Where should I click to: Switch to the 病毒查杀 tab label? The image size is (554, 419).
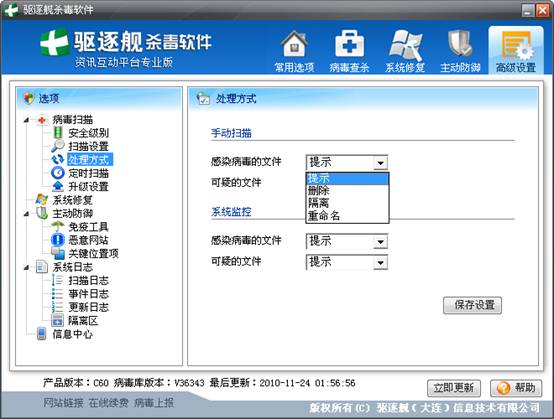pos(349,67)
